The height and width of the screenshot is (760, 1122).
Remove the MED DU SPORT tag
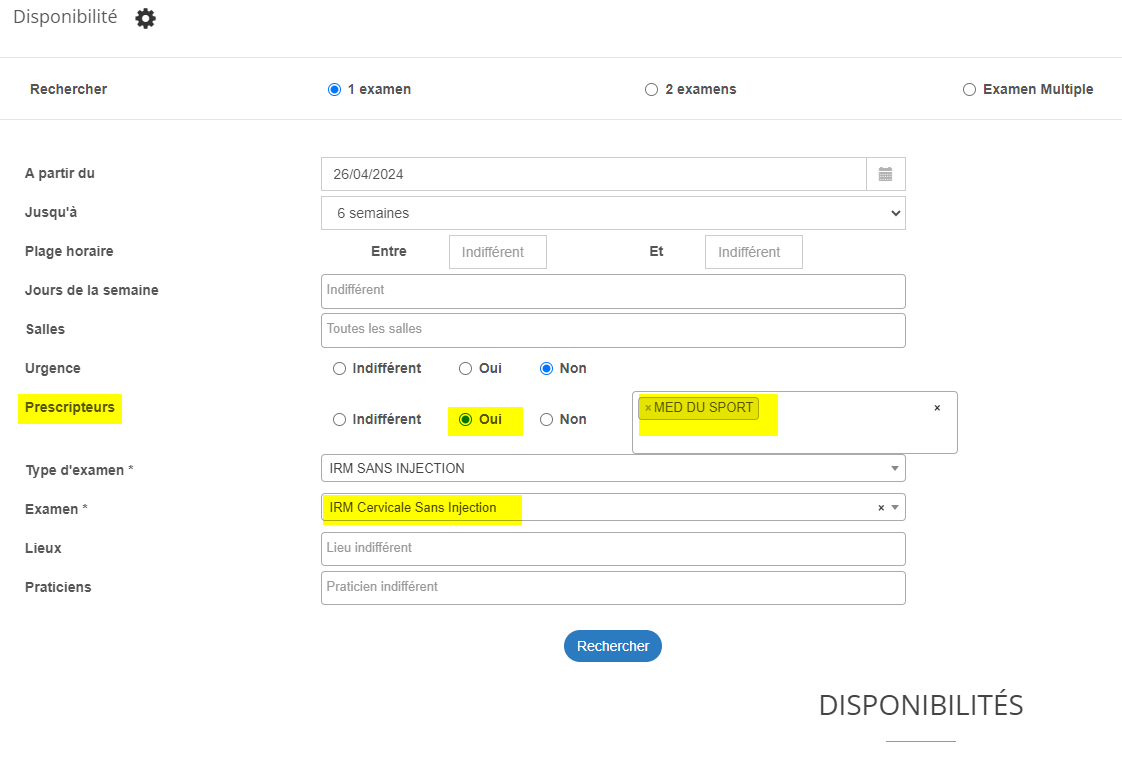(648, 408)
